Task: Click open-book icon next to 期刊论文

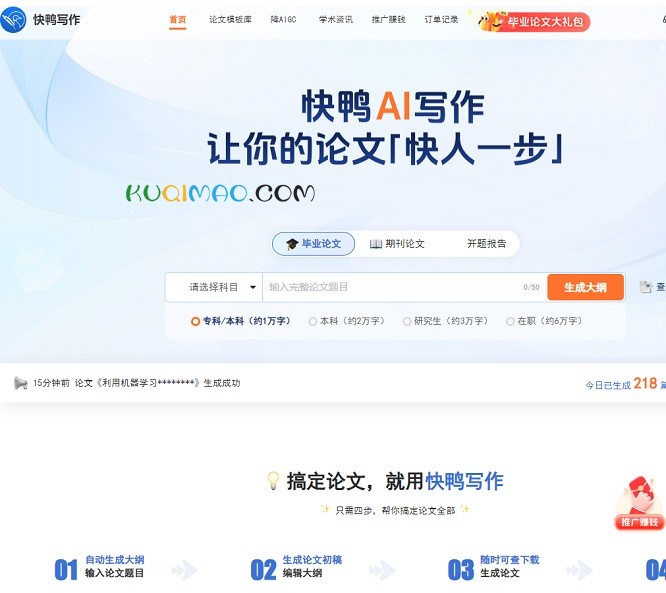Action: click(375, 244)
